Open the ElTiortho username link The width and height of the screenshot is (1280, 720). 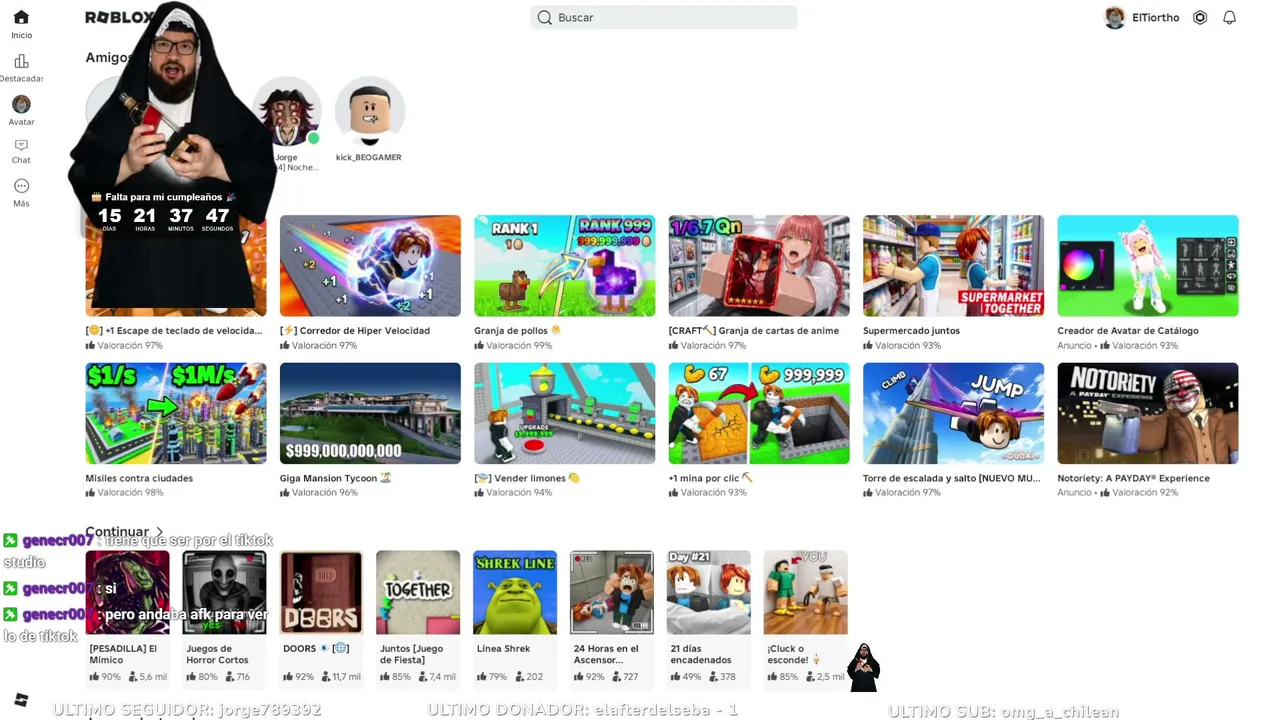(1155, 17)
